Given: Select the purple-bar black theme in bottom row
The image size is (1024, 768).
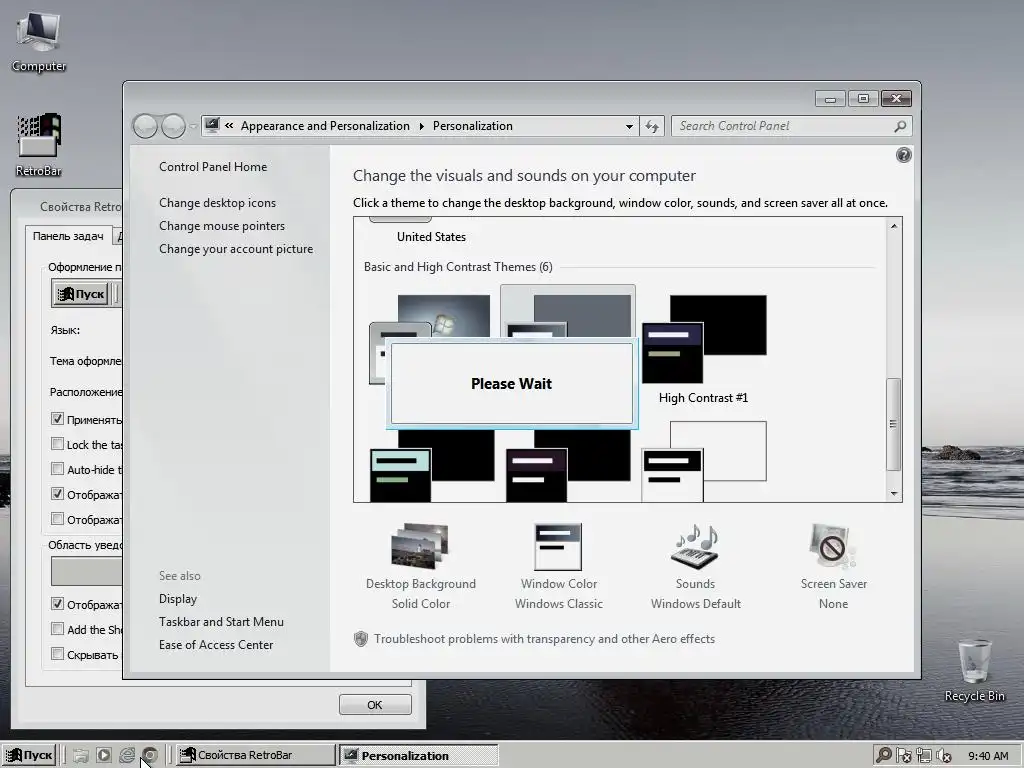Looking at the screenshot, I should [568, 465].
